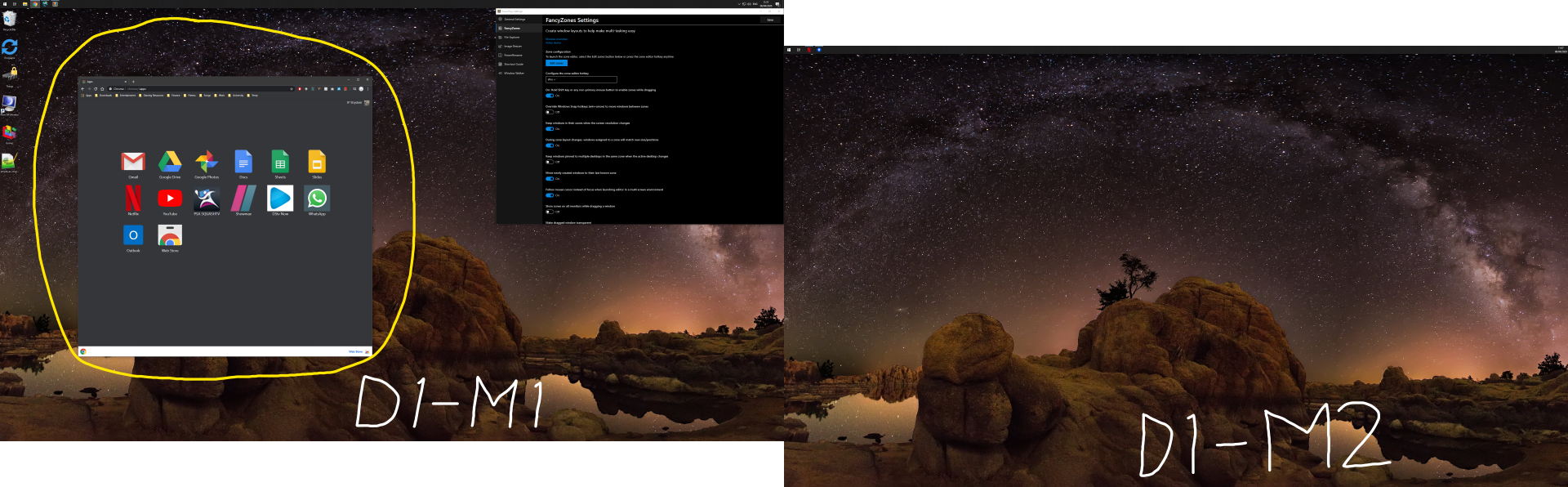The height and width of the screenshot is (487, 1568).
Task: Open the Showmax app icon
Action: [243, 199]
